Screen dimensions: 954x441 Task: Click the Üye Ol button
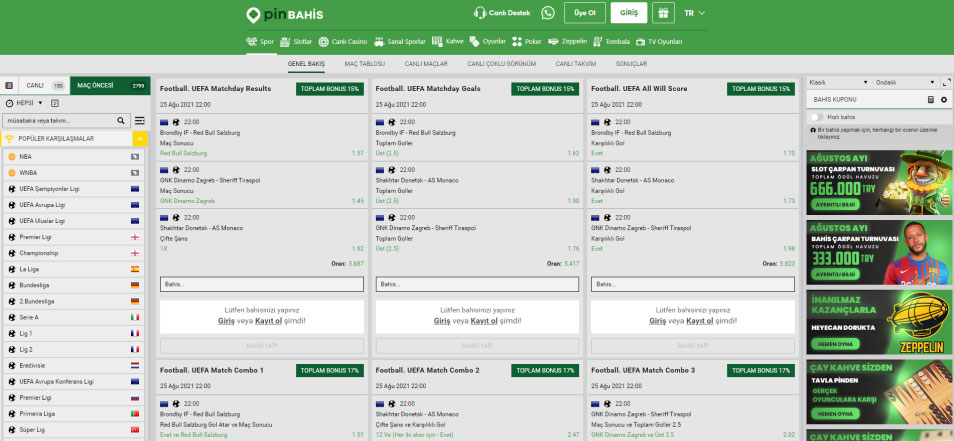(585, 13)
